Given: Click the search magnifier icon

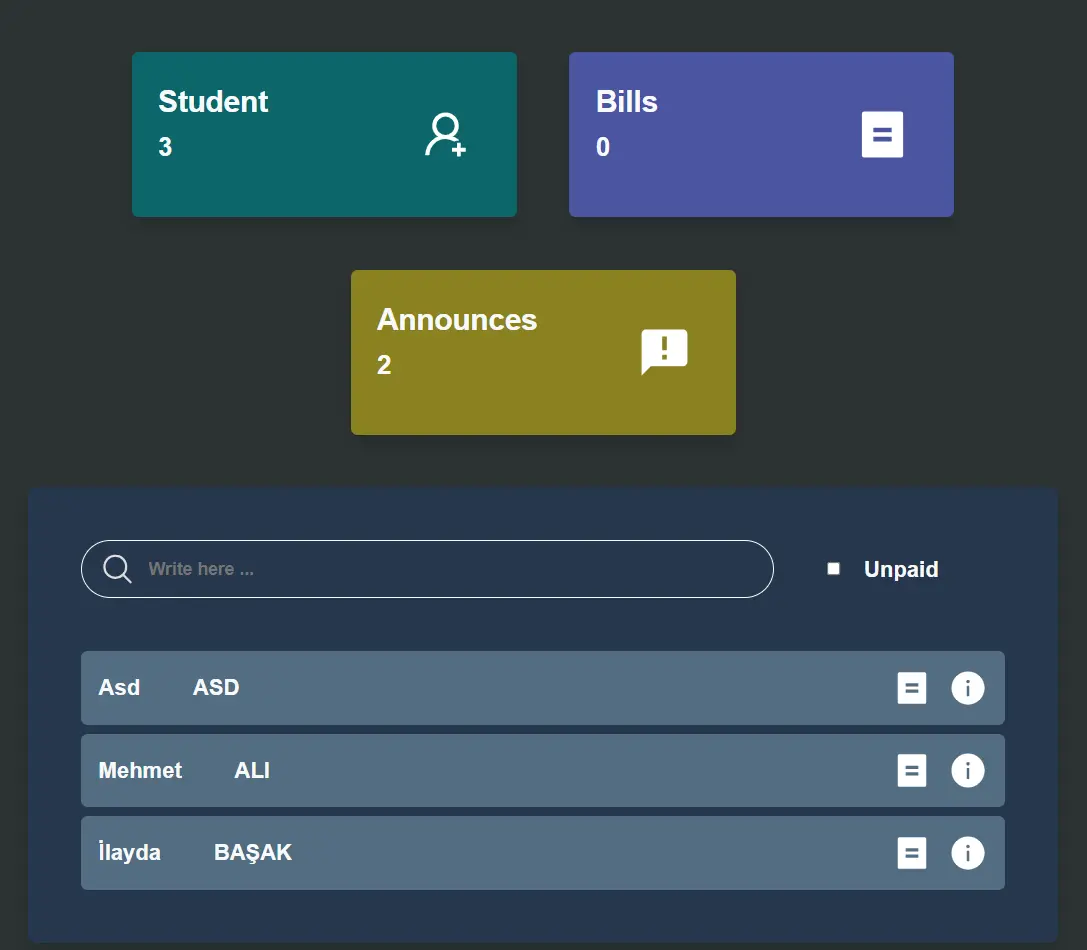Looking at the screenshot, I should tap(117, 569).
